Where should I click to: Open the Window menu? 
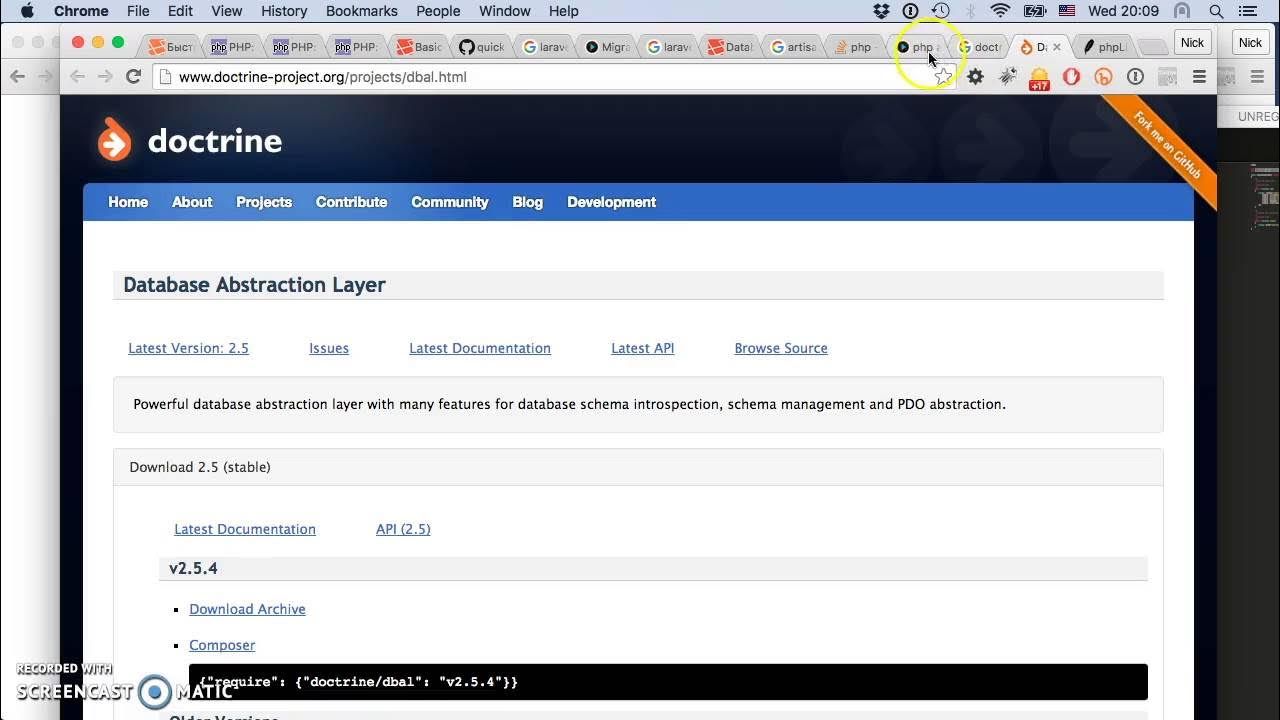(504, 11)
